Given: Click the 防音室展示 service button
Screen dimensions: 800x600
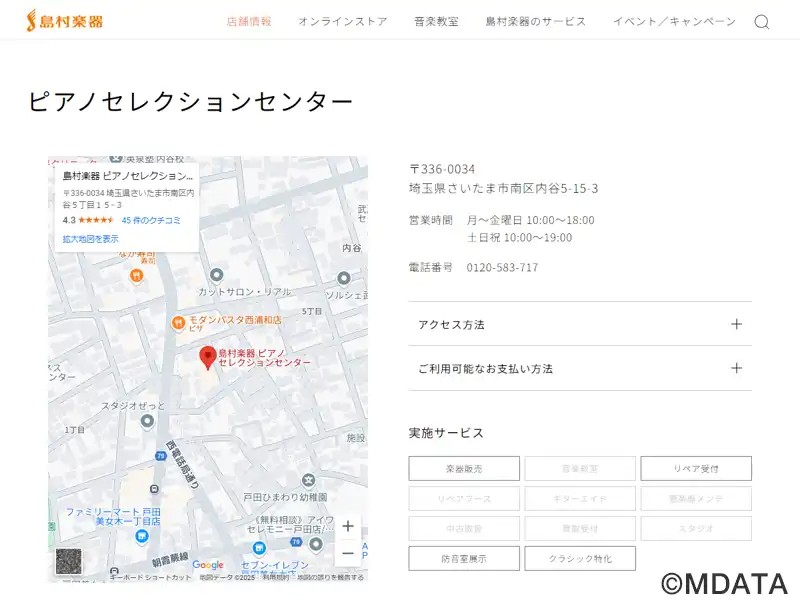Looking at the screenshot, I should coord(464,558).
